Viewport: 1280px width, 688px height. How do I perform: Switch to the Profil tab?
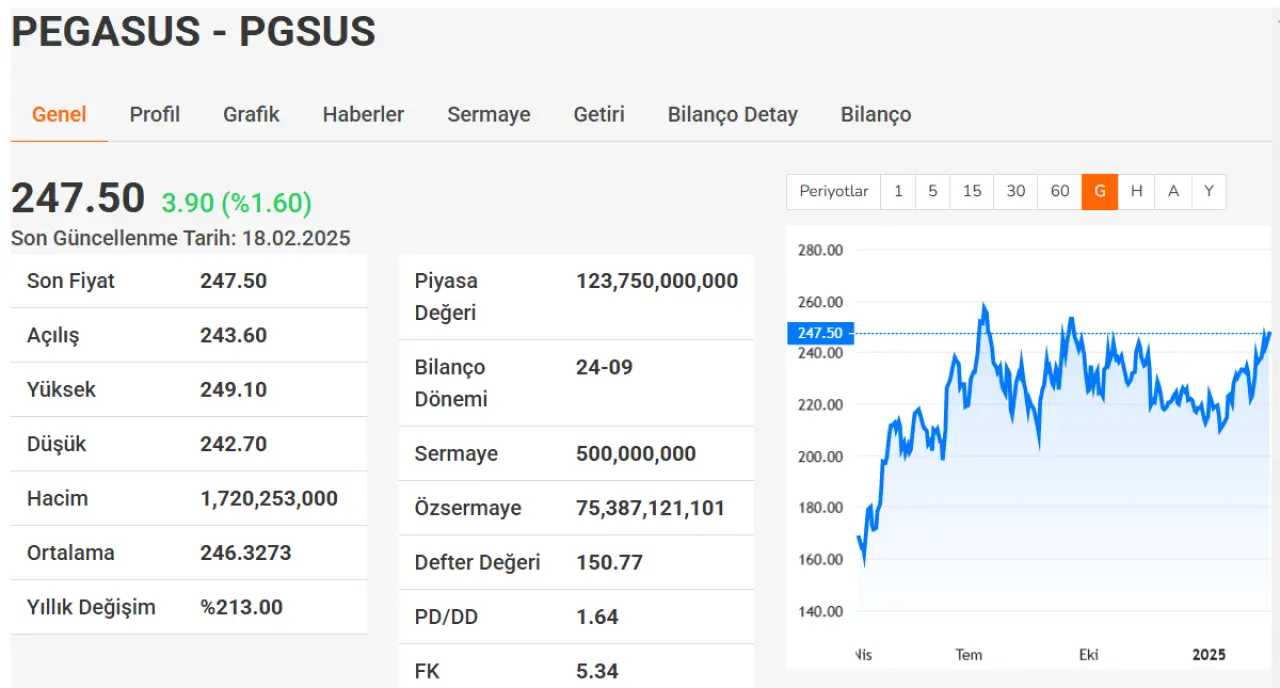pos(155,114)
